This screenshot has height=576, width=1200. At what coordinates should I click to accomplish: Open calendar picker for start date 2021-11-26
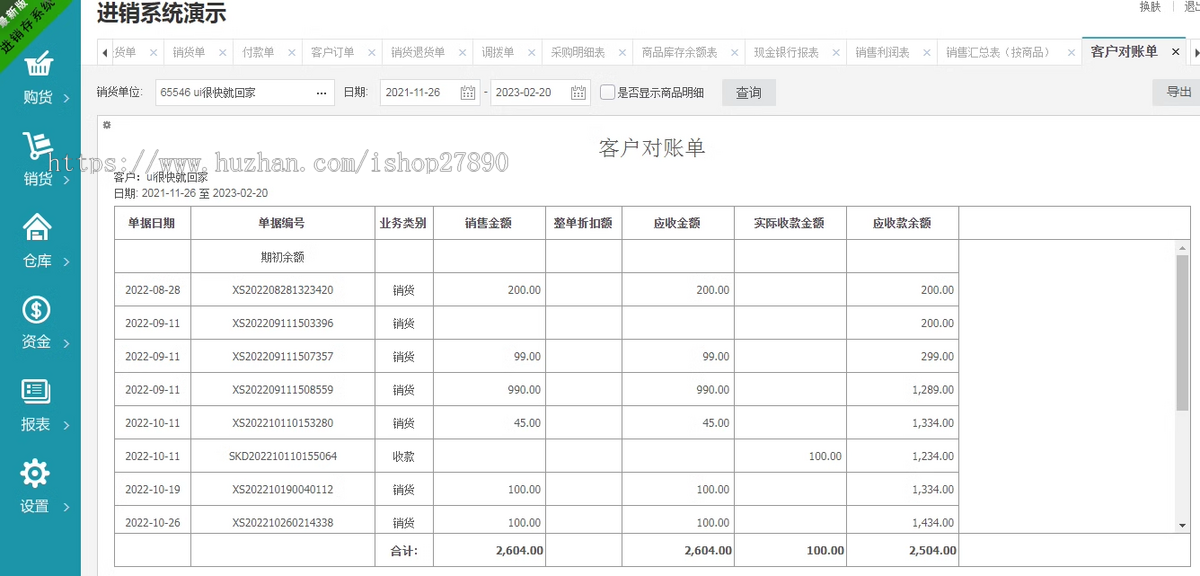(x=468, y=93)
